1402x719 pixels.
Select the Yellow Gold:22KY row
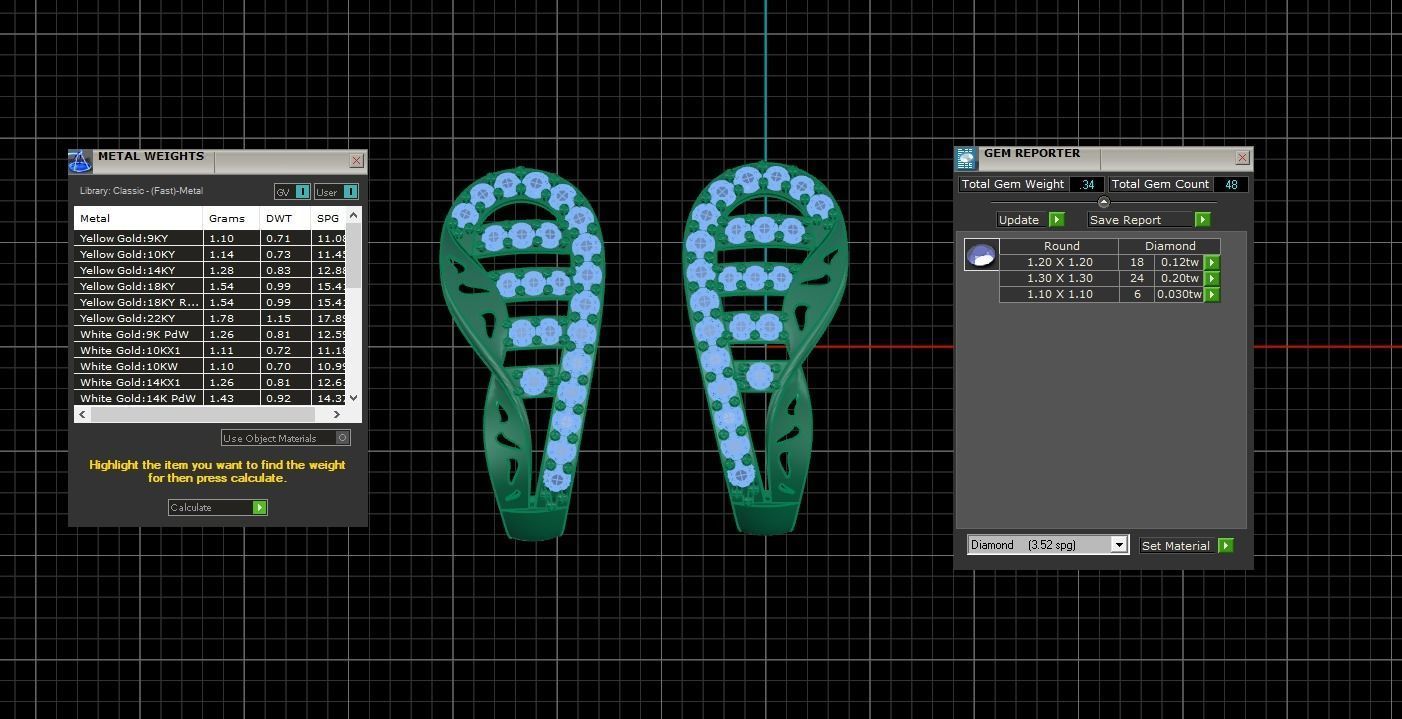[210, 318]
